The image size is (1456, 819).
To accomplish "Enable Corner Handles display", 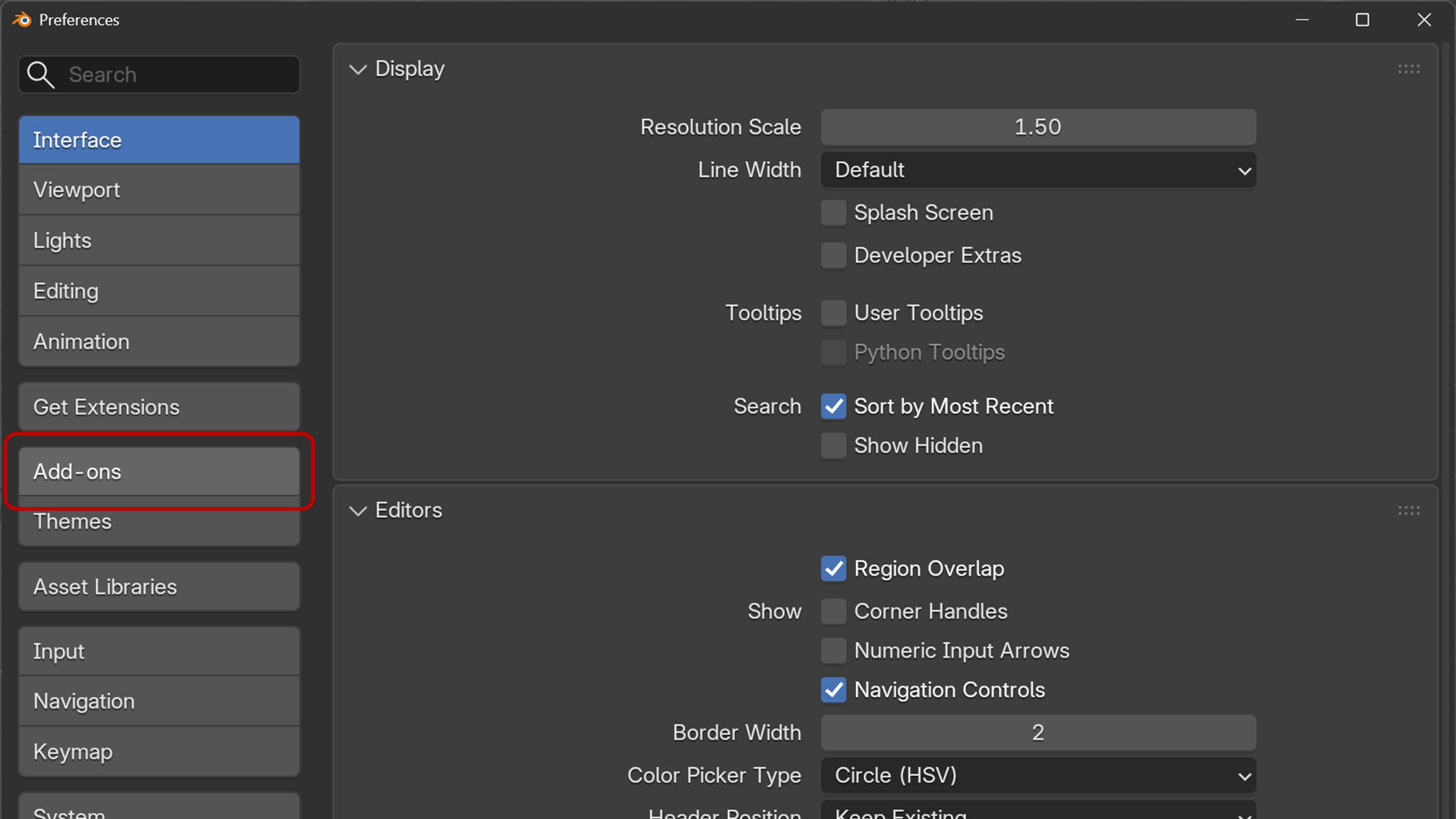I will click(x=833, y=611).
